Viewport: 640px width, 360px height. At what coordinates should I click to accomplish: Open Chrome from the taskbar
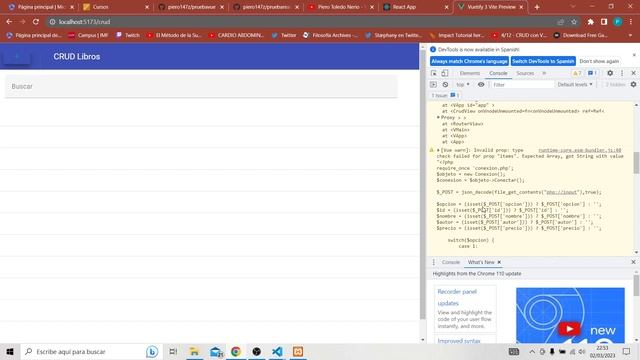(236, 351)
